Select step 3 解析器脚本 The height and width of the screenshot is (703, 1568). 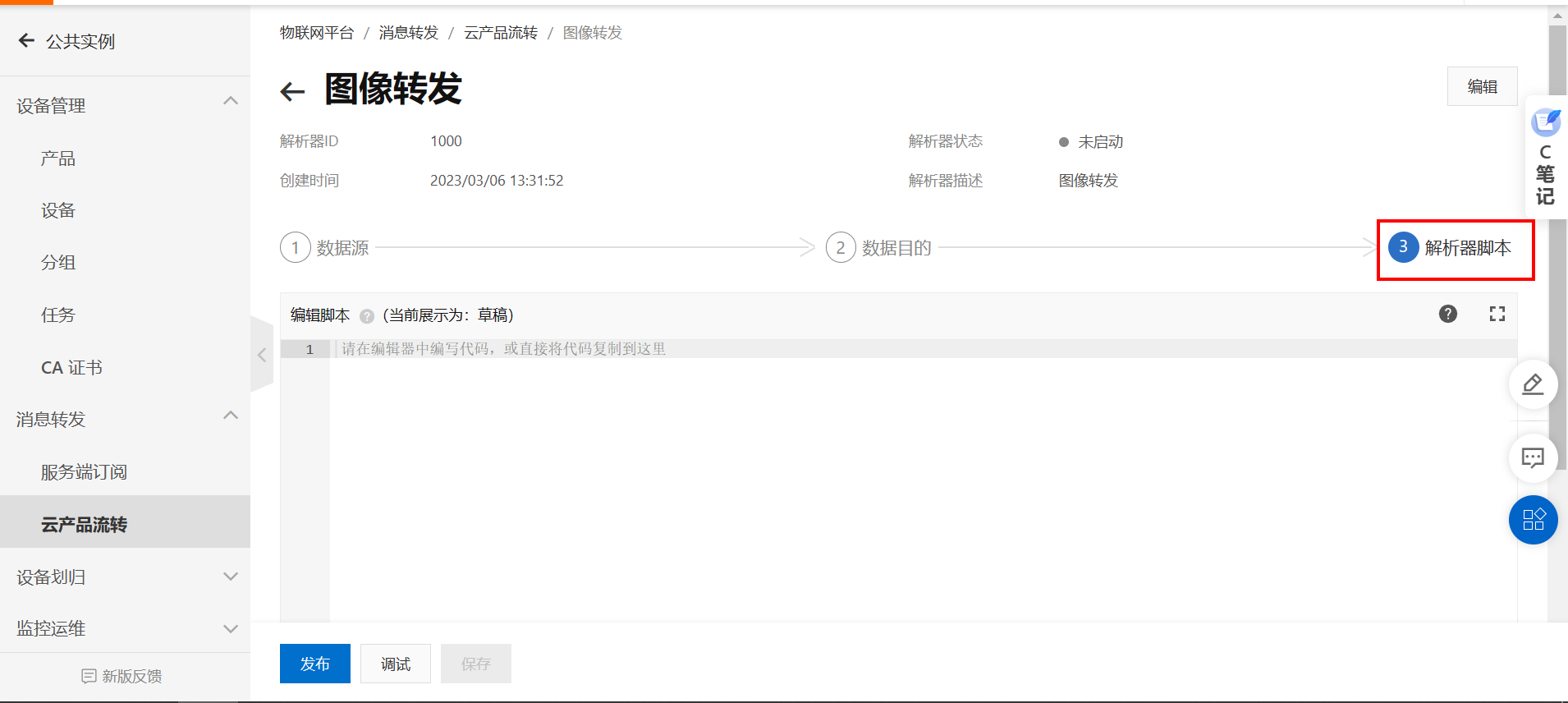click(1450, 247)
